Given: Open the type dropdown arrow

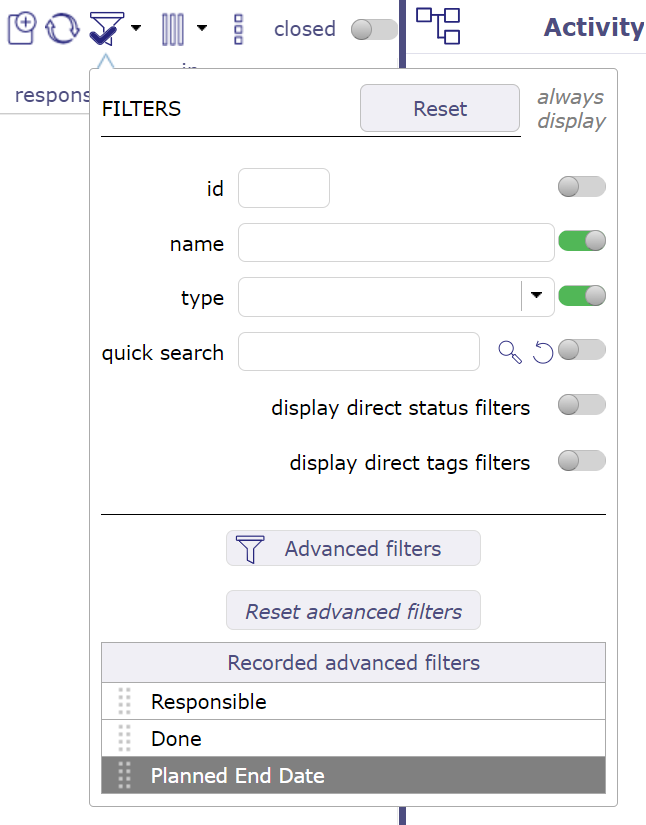Looking at the screenshot, I should point(537,297).
